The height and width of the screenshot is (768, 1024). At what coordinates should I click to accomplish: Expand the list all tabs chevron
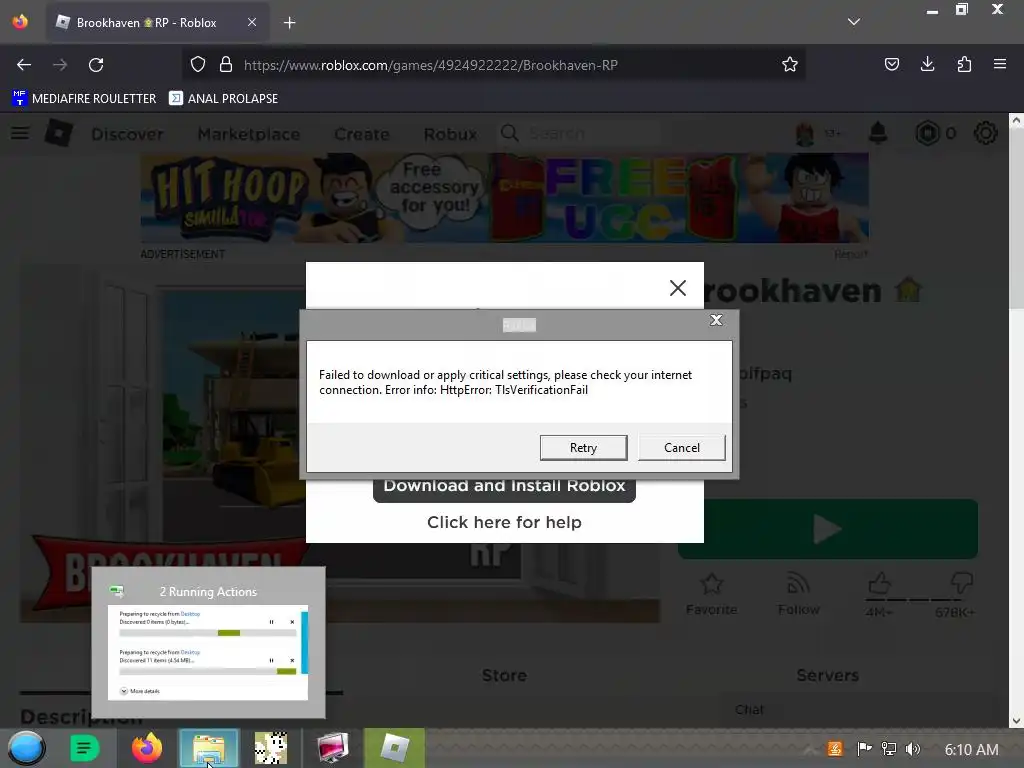[854, 22]
